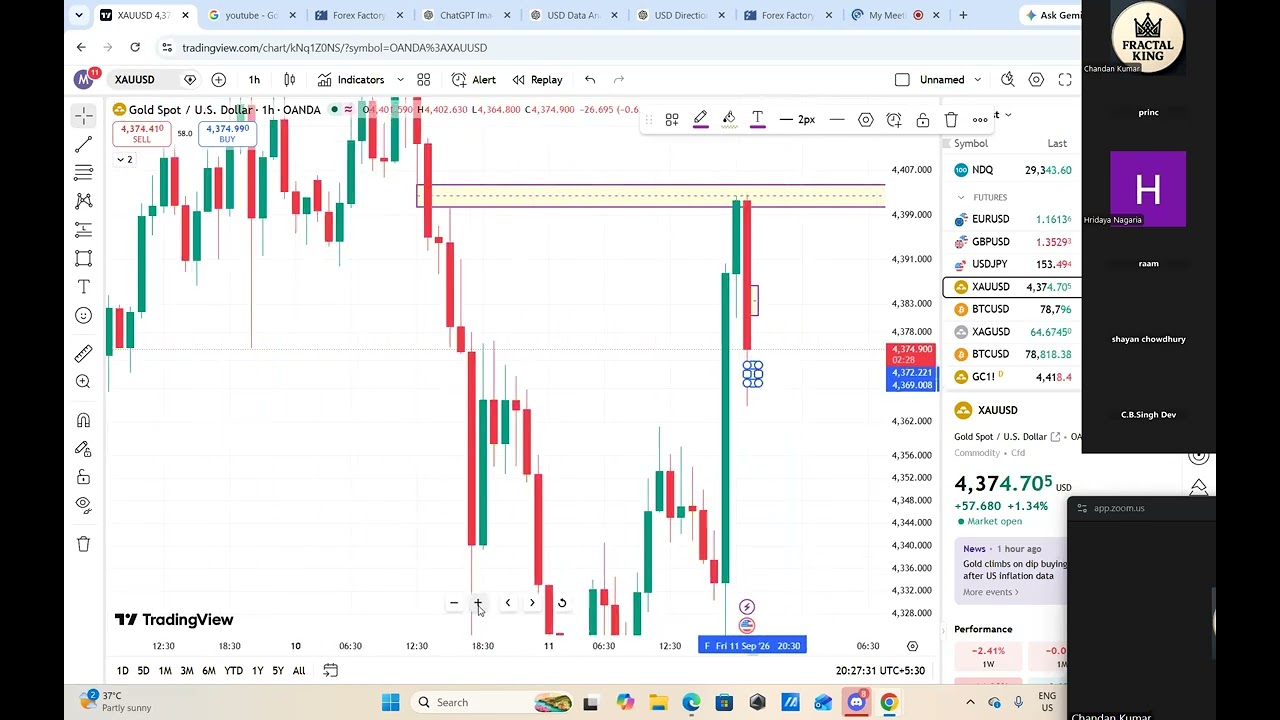This screenshot has height=720, width=1280.
Task: Add alert on the selected drawing
Action: click(894, 120)
